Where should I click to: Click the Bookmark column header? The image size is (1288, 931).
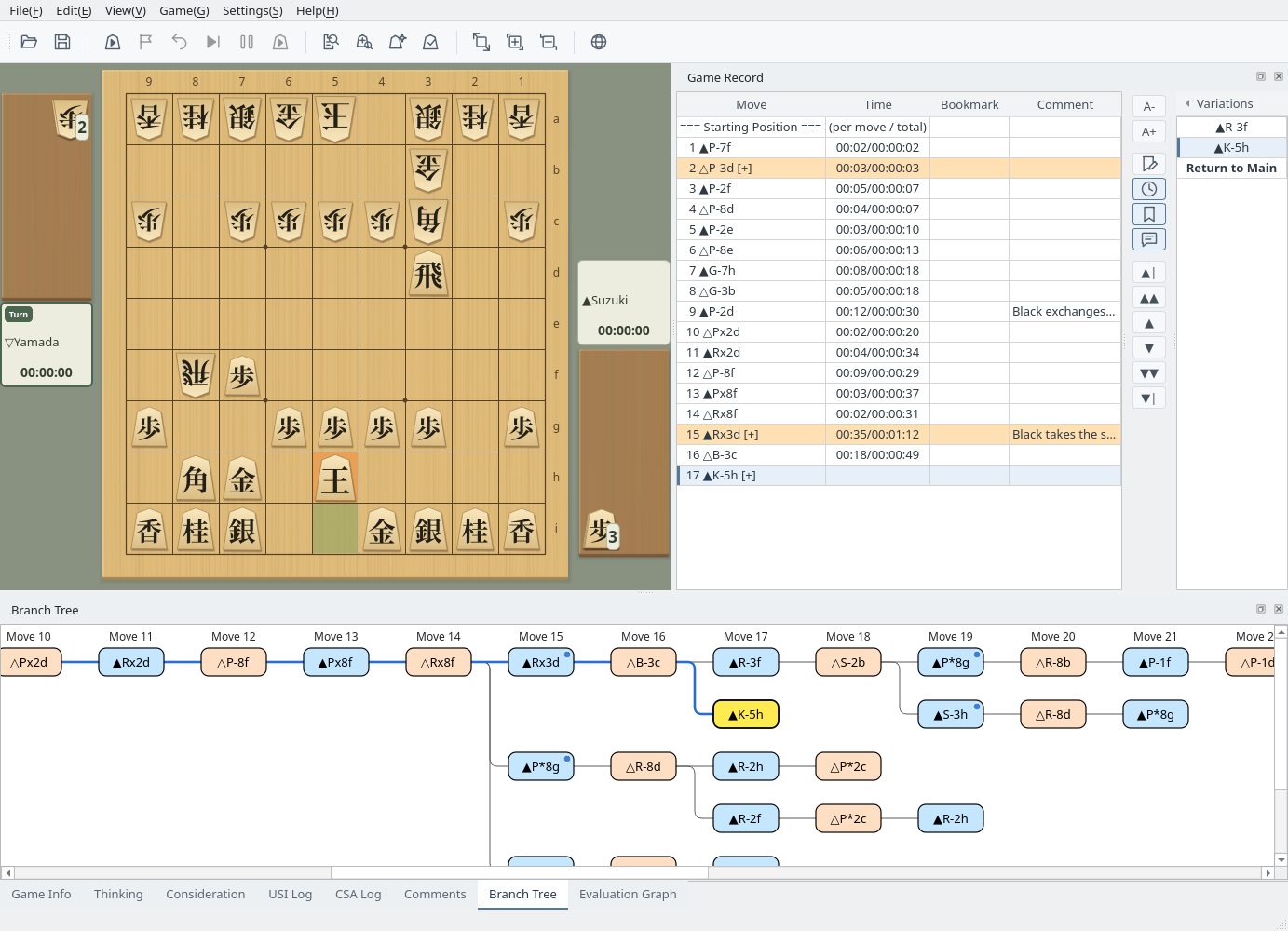click(x=969, y=105)
